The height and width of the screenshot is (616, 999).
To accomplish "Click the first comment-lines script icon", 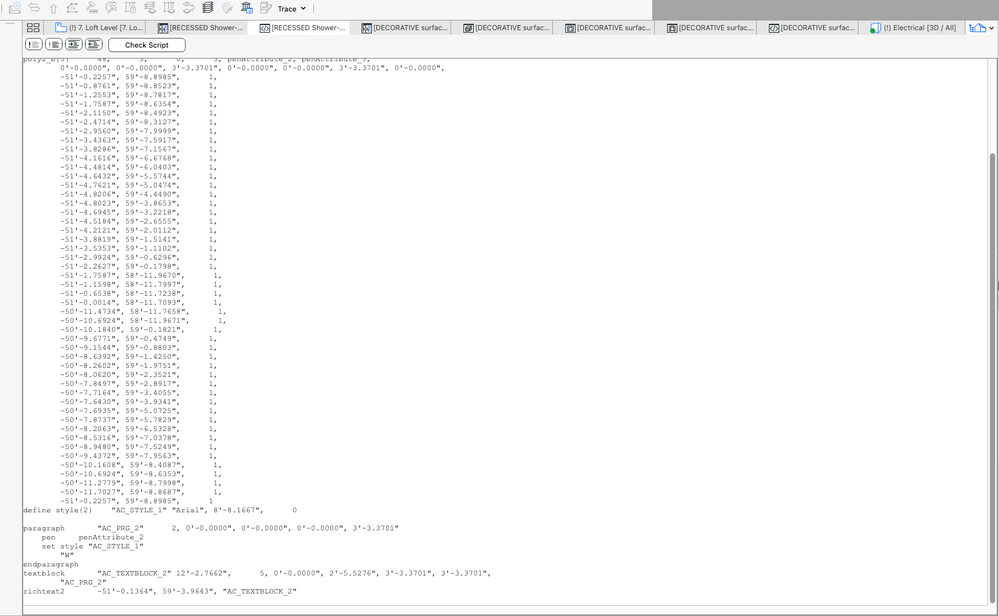I will coord(34,45).
